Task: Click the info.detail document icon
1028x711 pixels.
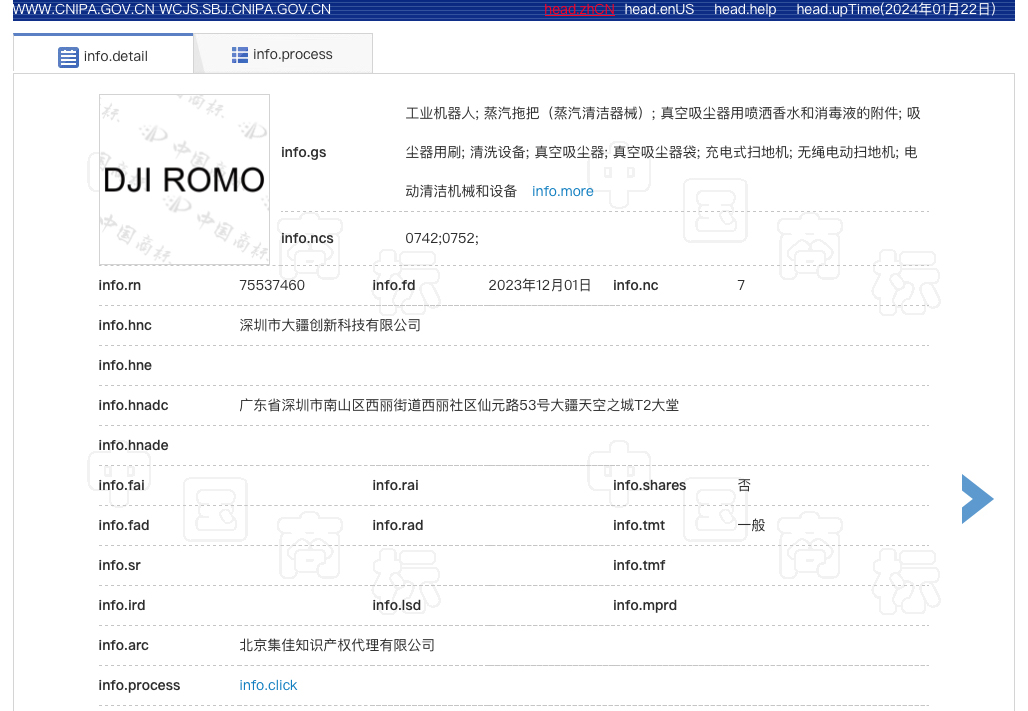Action: pos(68,57)
